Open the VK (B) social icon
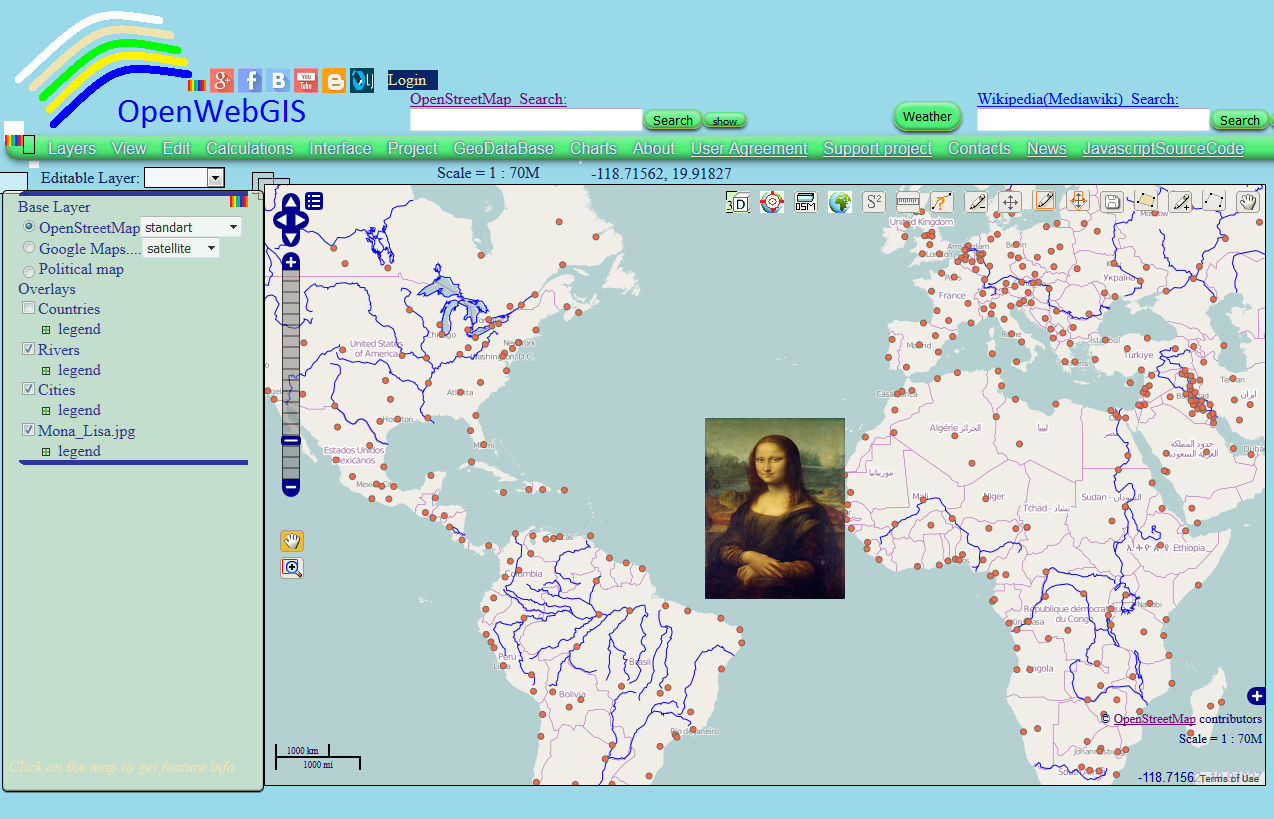1274x819 pixels. pyautogui.click(x=278, y=81)
